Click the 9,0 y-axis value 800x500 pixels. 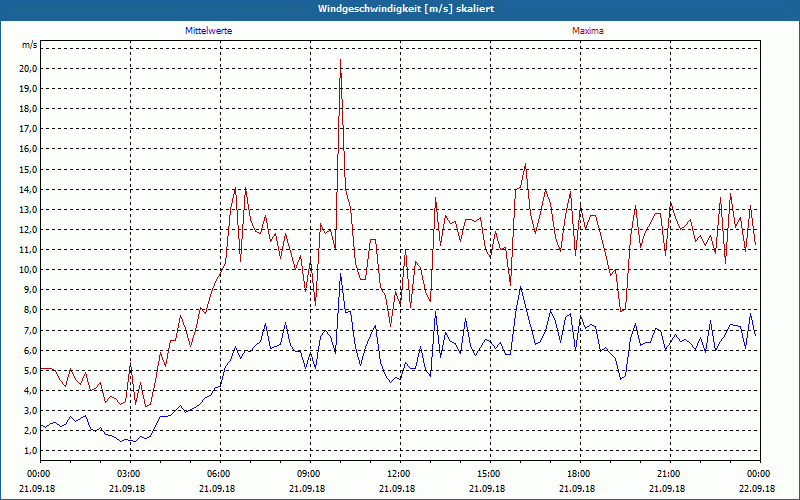[31, 290]
